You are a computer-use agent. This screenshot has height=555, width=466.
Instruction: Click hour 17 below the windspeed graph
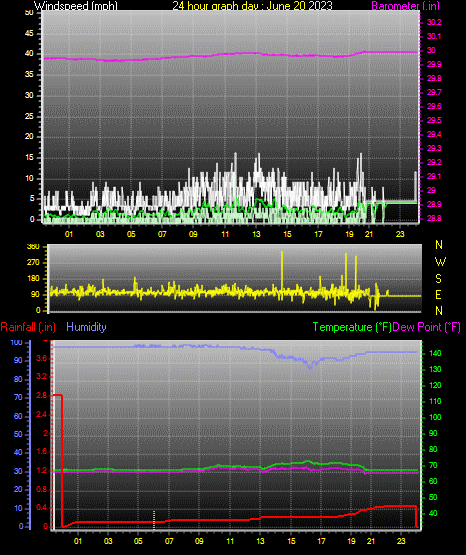318,234
